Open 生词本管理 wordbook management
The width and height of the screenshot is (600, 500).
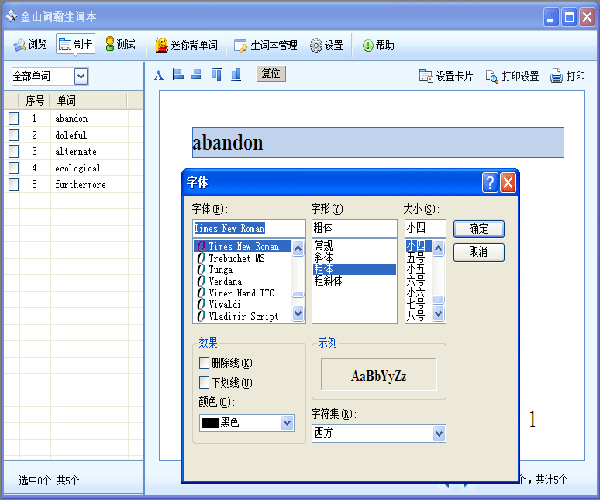pos(266,45)
